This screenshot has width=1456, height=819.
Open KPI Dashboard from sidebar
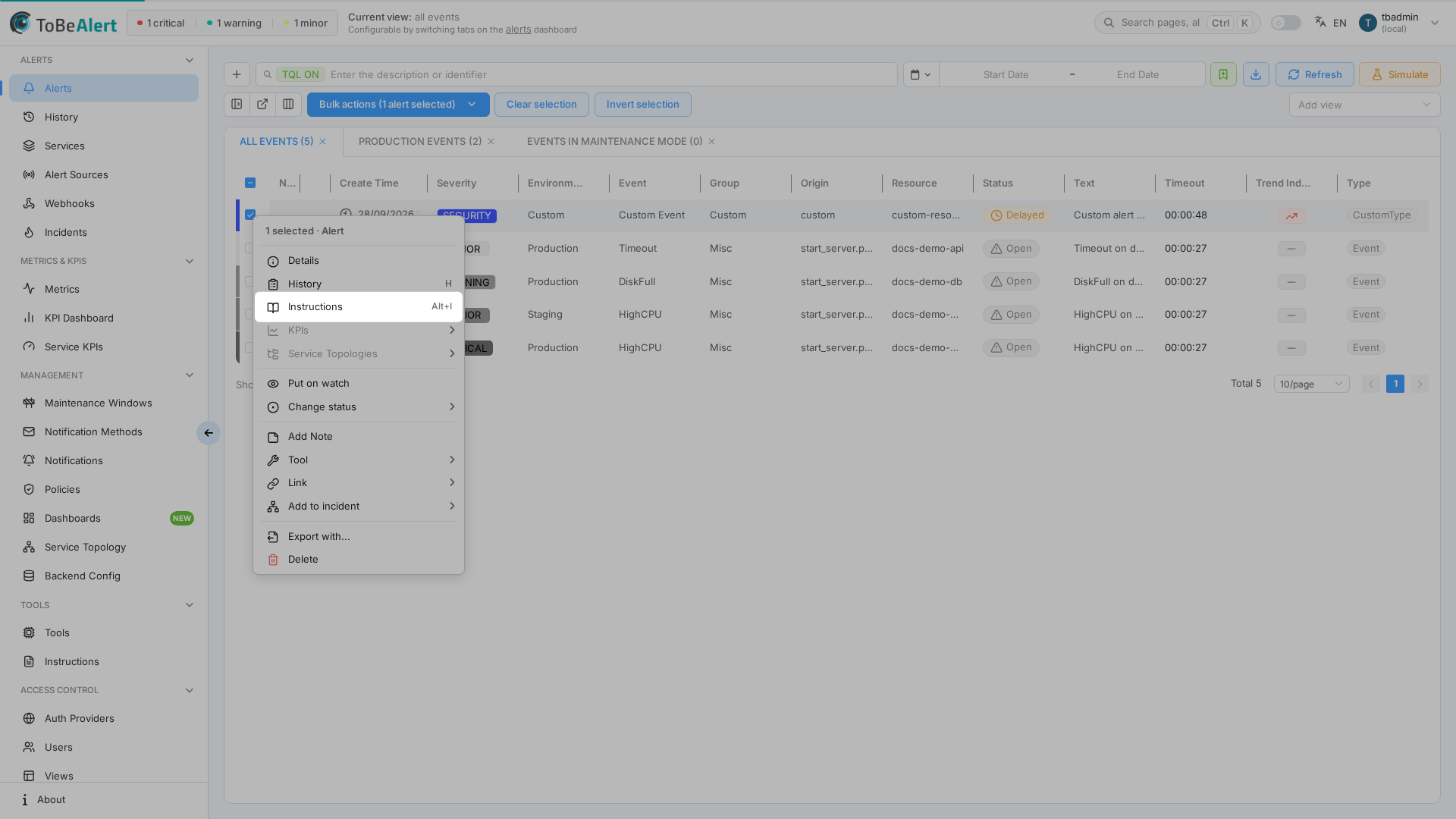(104, 318)
